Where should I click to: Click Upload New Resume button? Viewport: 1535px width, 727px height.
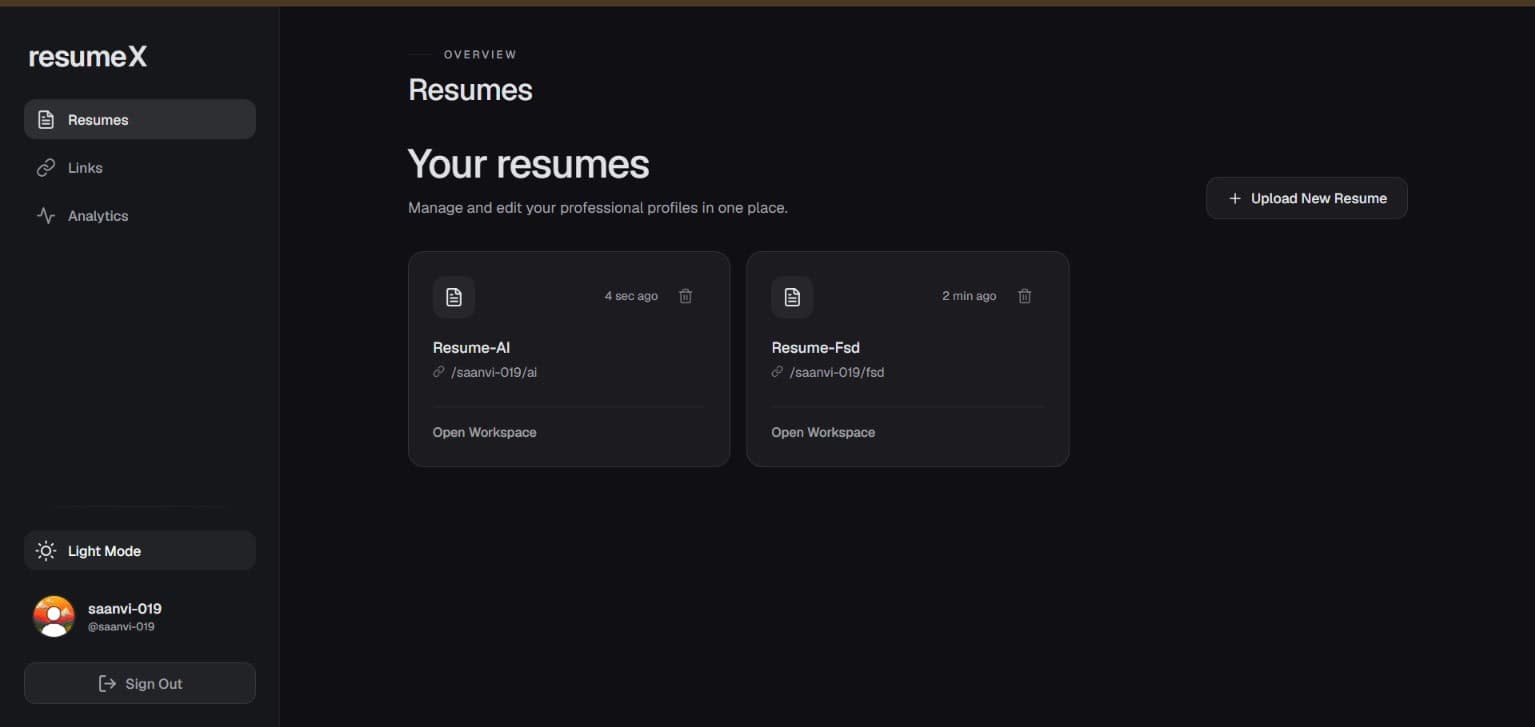[x=1307, y=198]
